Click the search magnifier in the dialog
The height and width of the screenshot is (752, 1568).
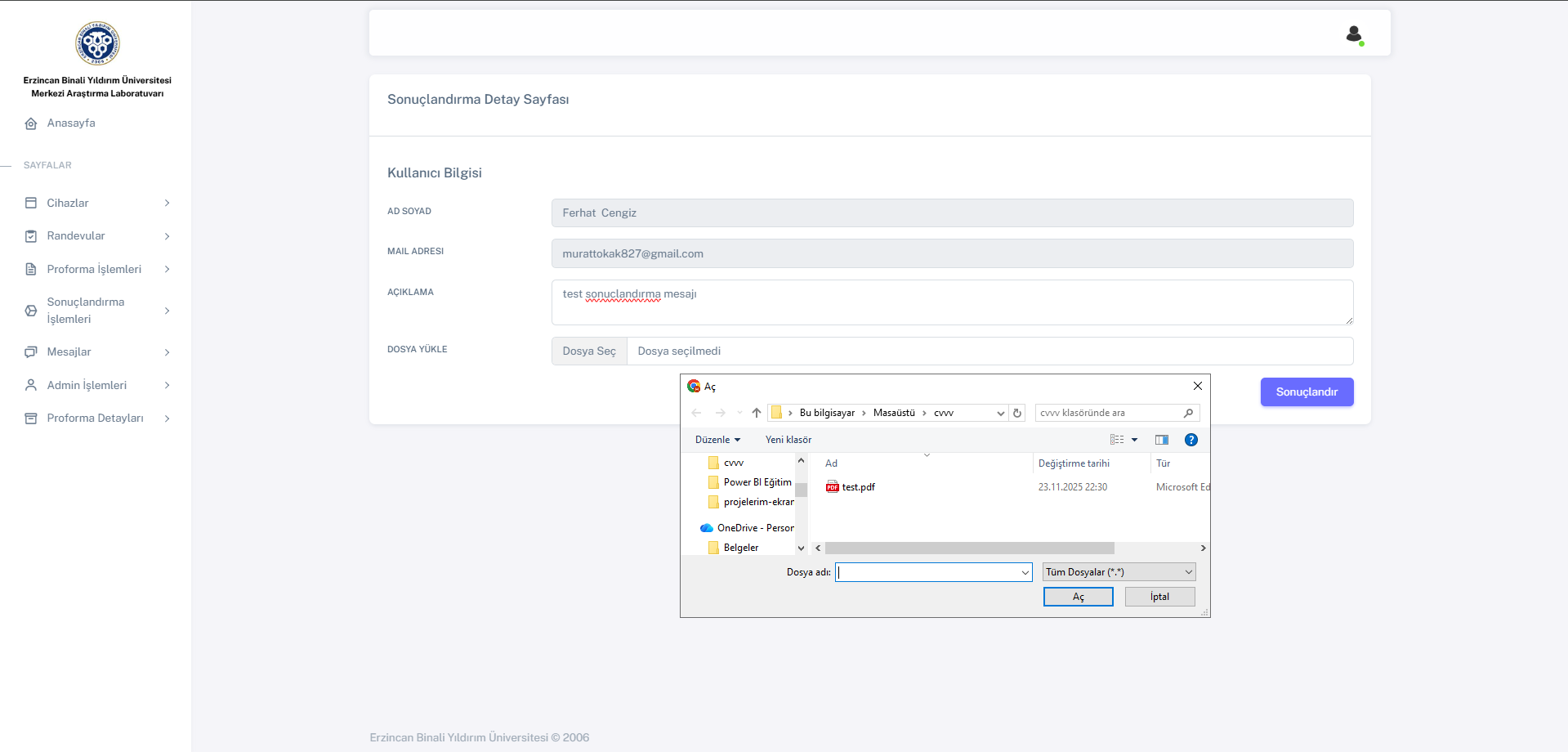click(1188, 413)
